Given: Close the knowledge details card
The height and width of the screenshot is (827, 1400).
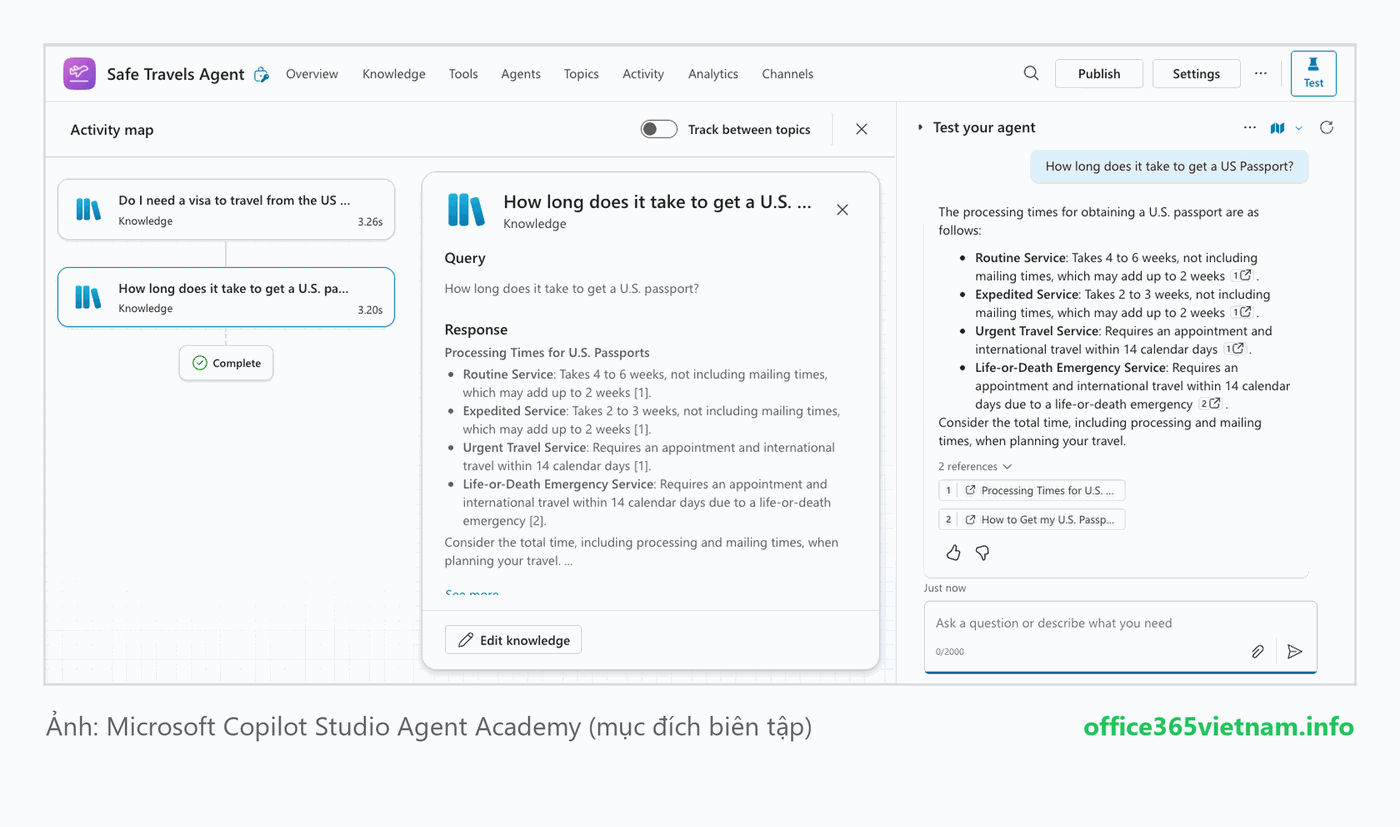Looking at the screenshot, I should click(x=842, y=210).
